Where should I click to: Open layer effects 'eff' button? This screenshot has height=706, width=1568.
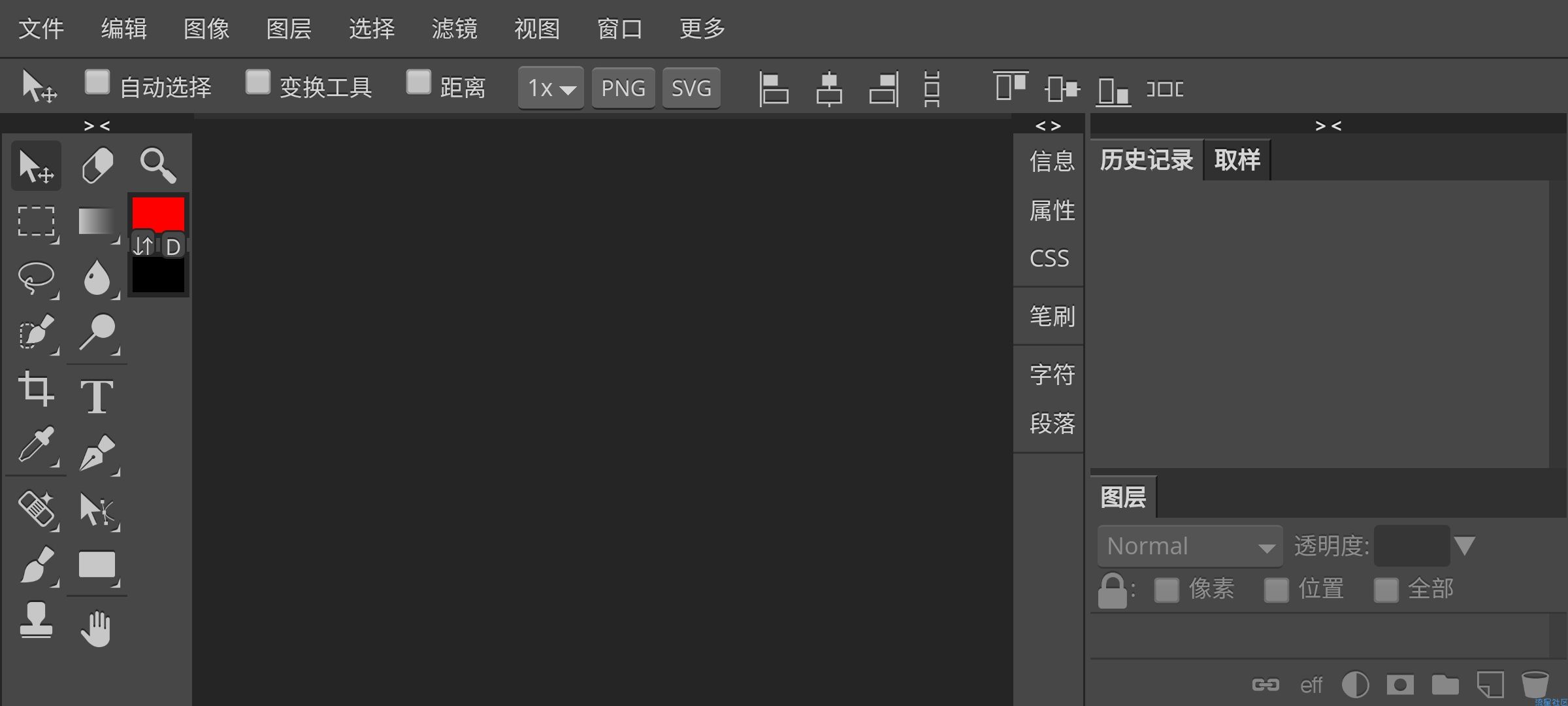1311,684
